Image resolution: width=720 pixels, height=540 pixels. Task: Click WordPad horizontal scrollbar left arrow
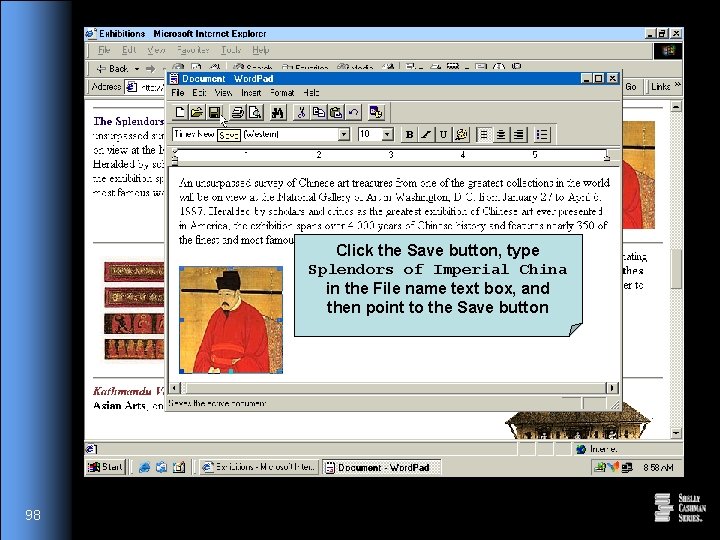coord(174,388)
